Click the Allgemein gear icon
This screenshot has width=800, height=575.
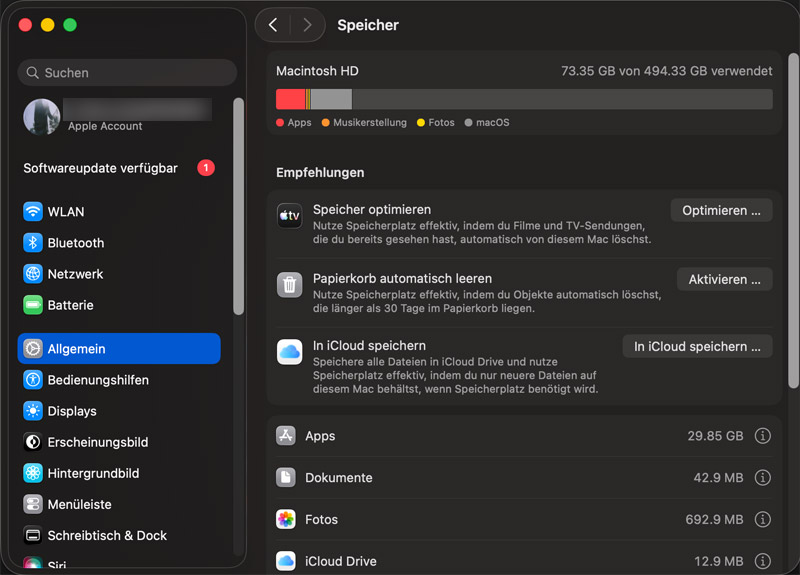click(x=33, y=348)
